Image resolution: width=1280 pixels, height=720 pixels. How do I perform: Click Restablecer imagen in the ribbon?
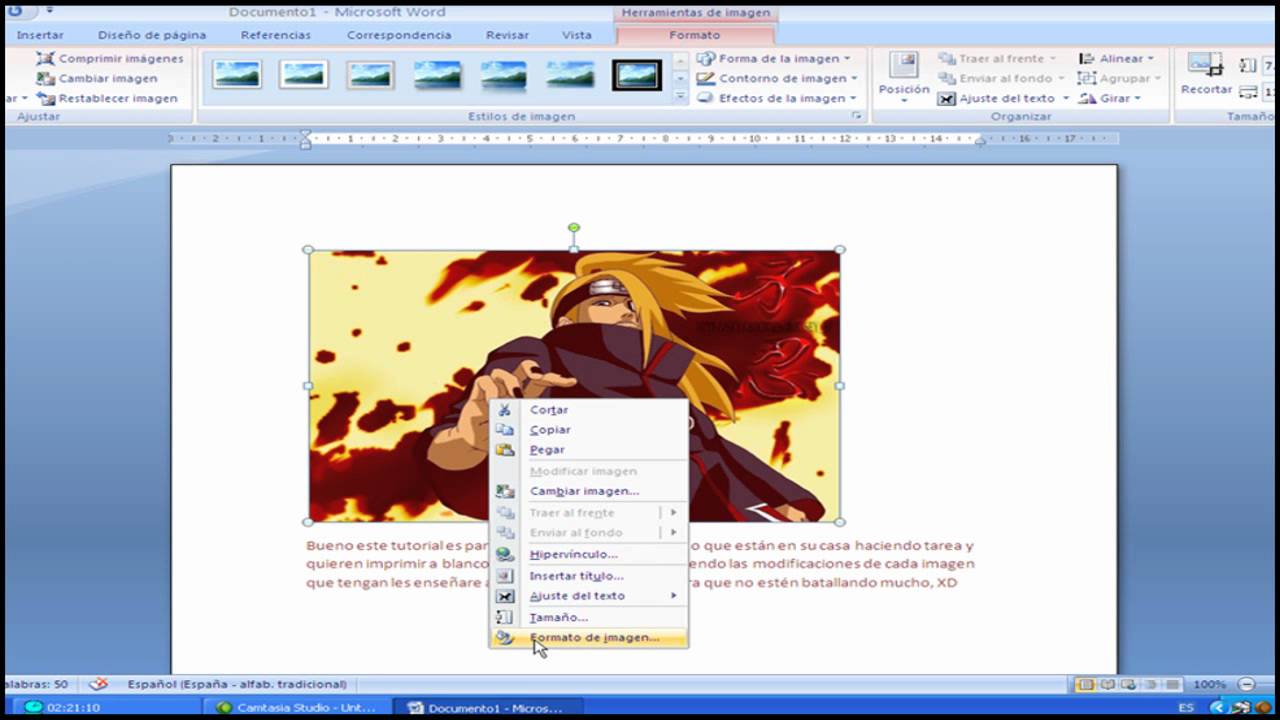pyautogui.click(x=107, y=98)
